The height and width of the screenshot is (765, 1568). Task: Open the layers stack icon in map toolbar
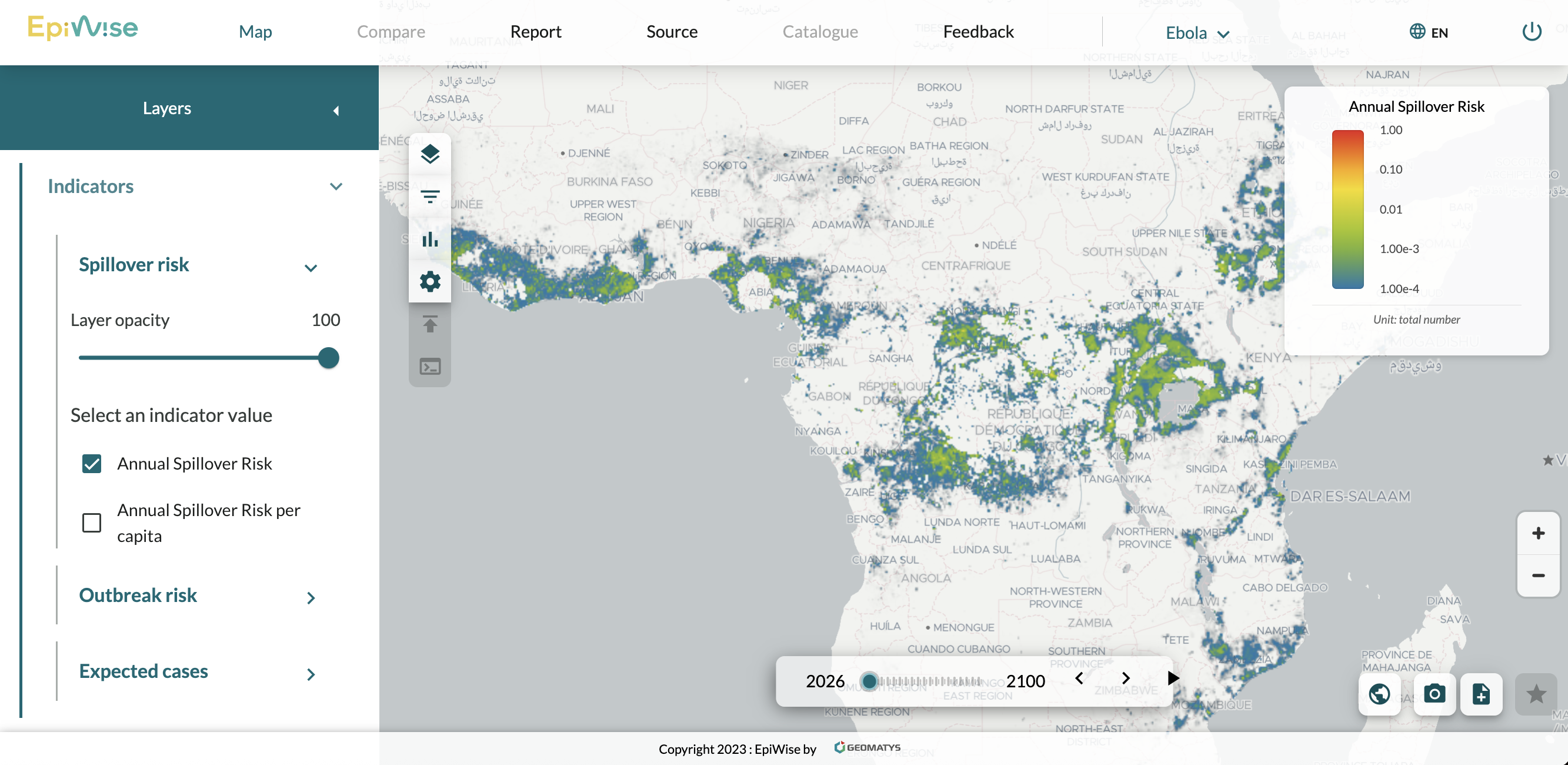pyautogui.click(x=430, y=154)
